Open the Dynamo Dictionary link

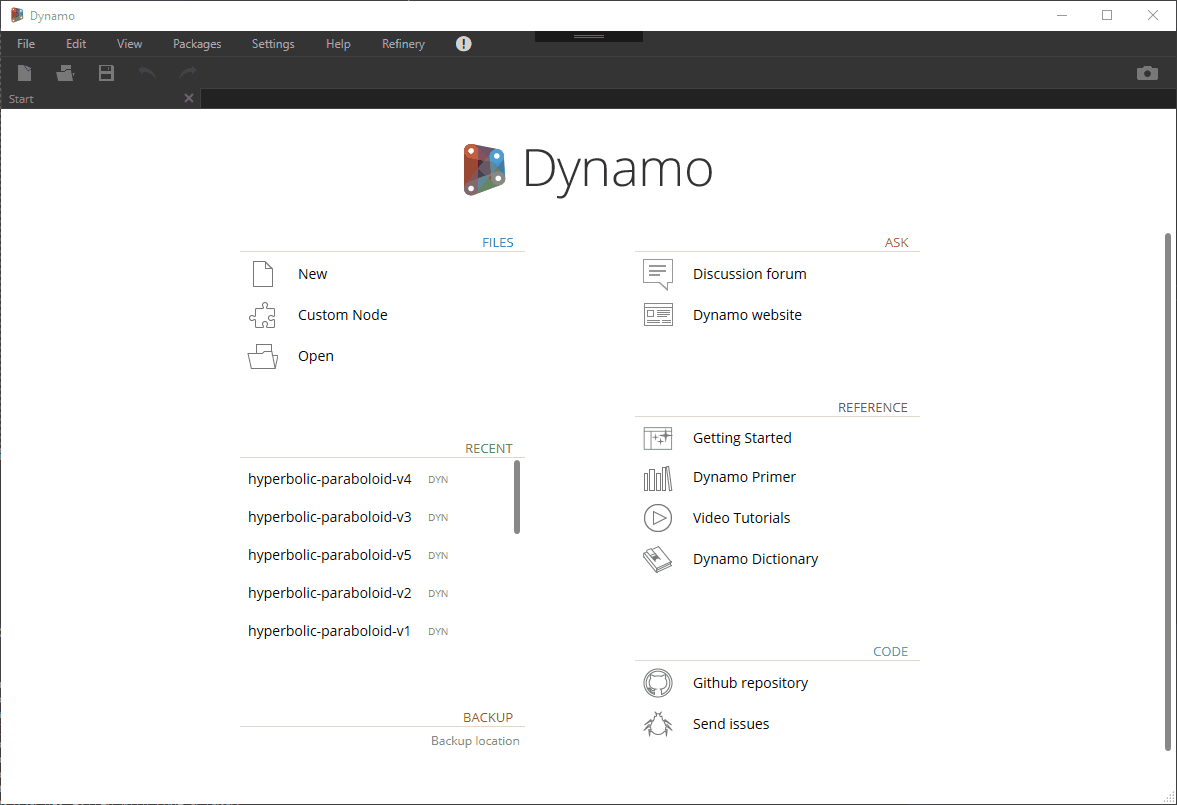[x=755, y=559]
